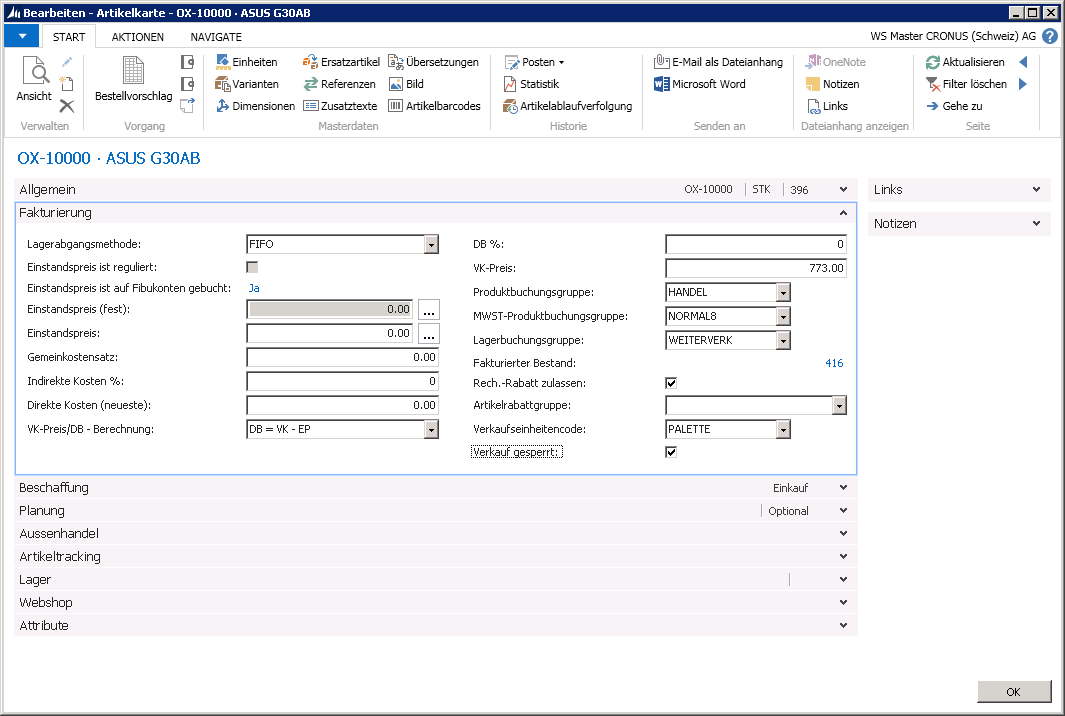Open Posten dropdown menu

coord(535,62)
